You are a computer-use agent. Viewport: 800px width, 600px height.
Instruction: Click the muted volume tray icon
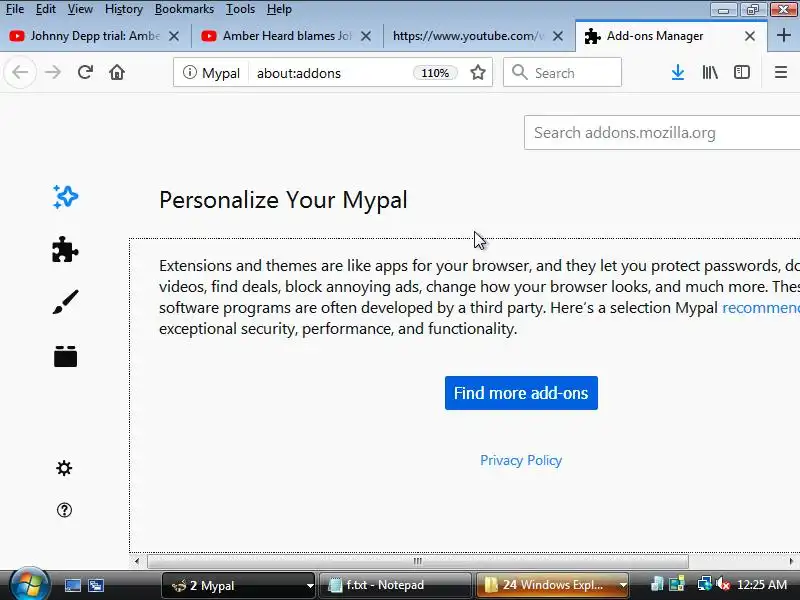pos(722,584)
